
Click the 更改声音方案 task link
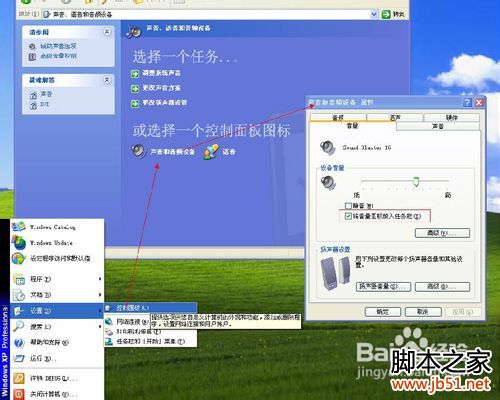pyautogui.click(x=162, y=88)
